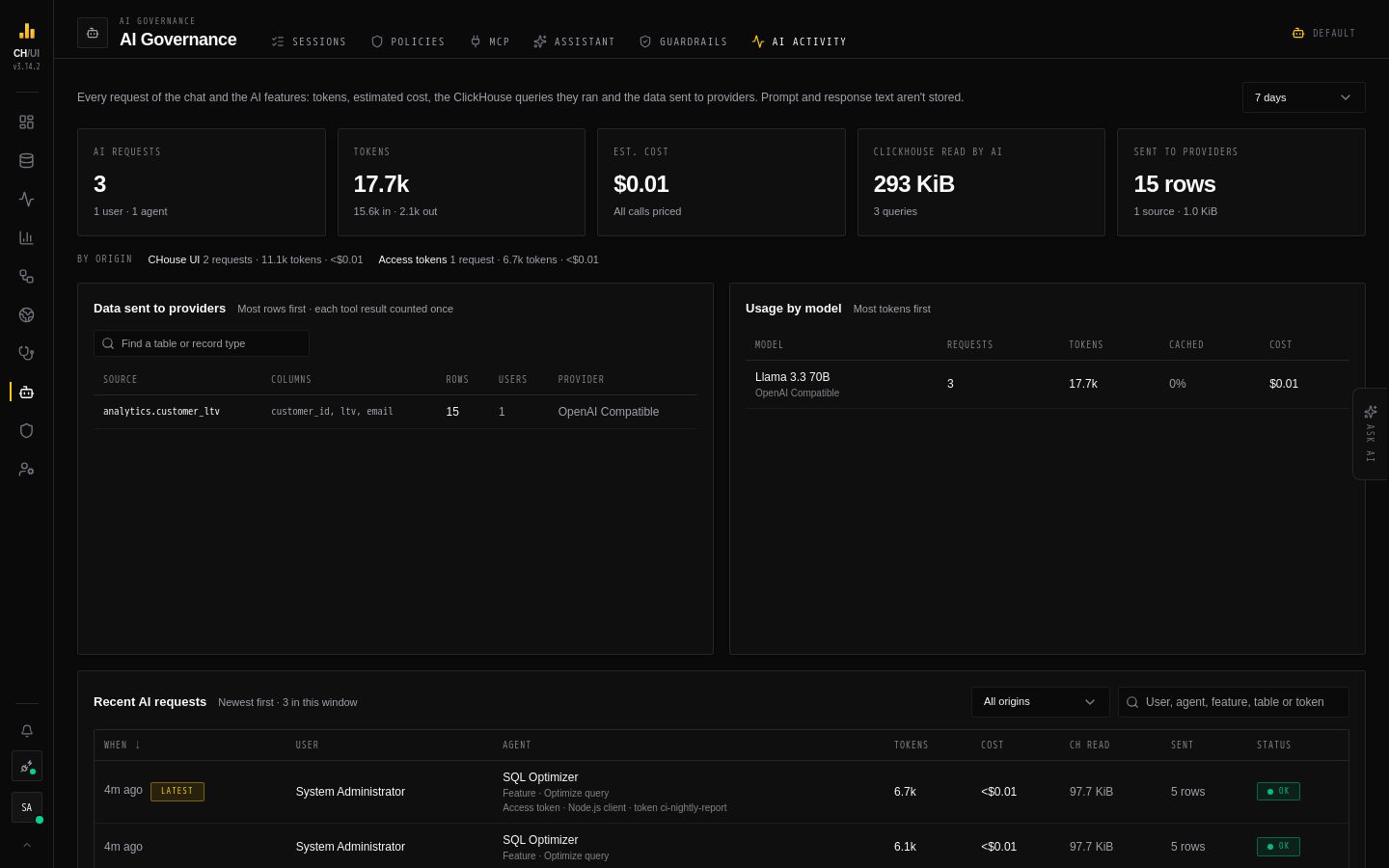This screenshot has height=868, width=1389.
Task: Expand the sidebar chevron at the bottom
Action: point(26,845)
